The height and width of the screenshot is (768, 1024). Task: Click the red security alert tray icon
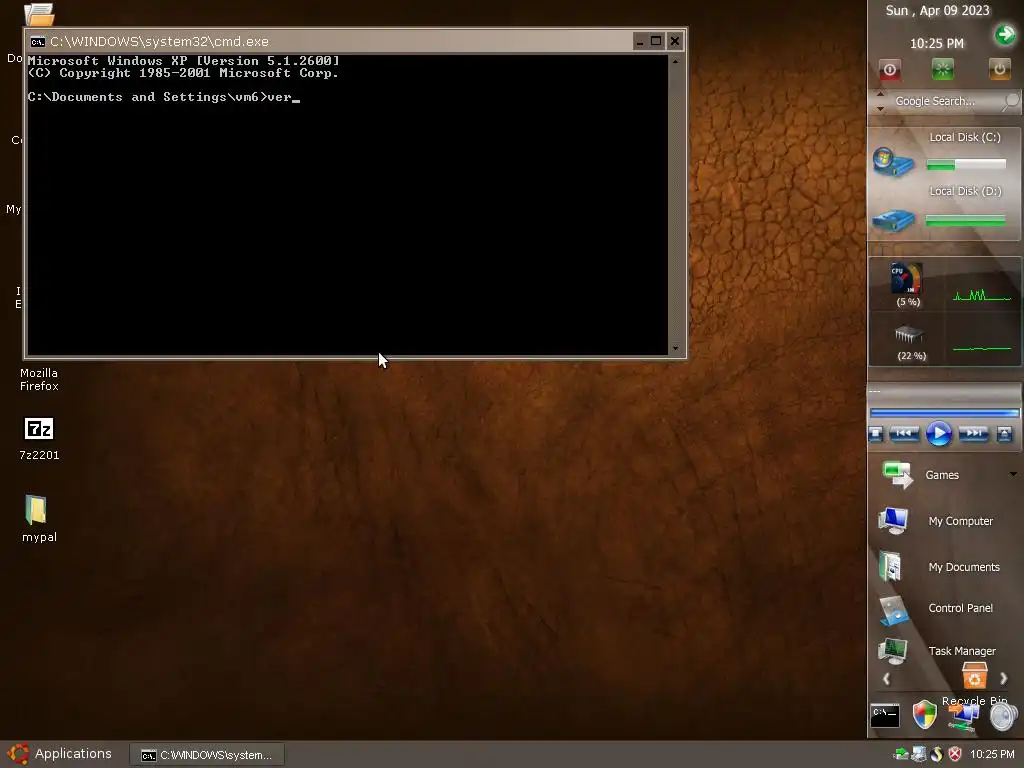pos(955,754)
